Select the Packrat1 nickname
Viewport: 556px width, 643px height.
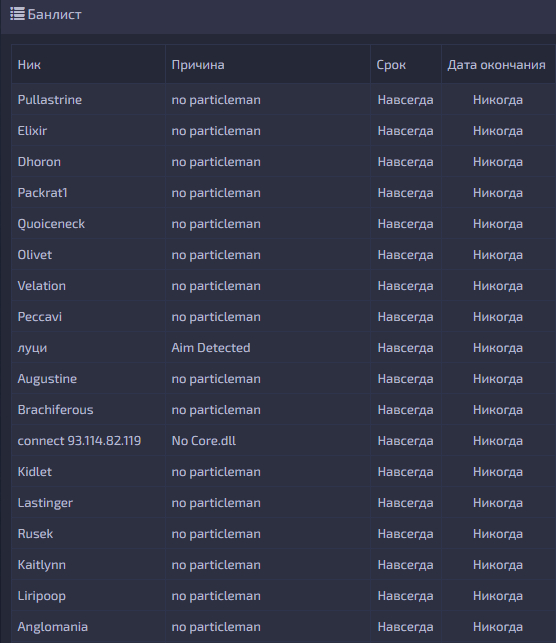coord(43,193)
